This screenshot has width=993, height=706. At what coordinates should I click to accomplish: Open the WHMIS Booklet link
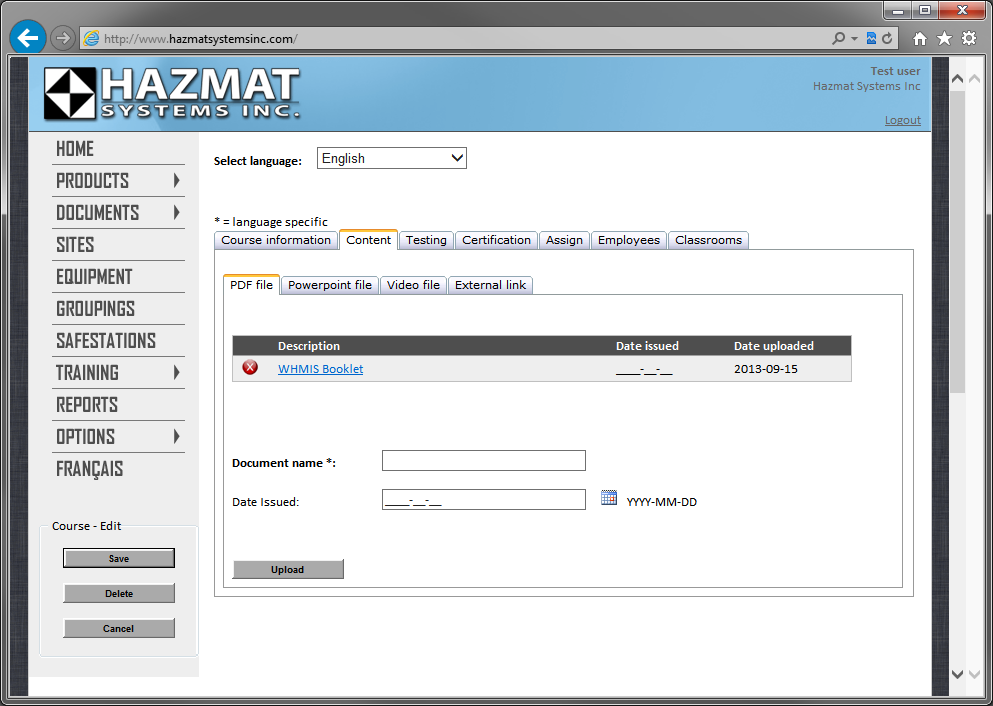[x=320, y=369]
